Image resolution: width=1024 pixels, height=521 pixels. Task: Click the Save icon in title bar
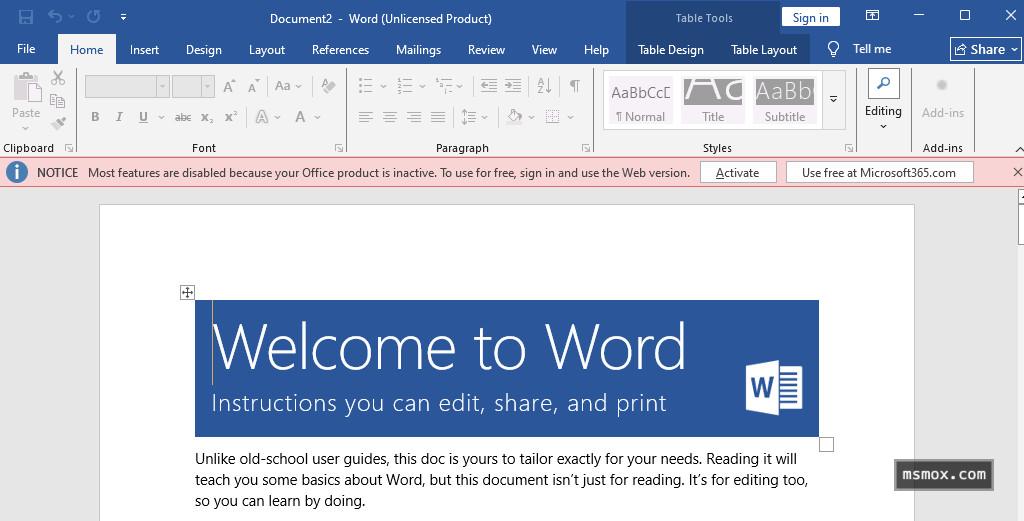pyautogui.click(x=26, y=17)
